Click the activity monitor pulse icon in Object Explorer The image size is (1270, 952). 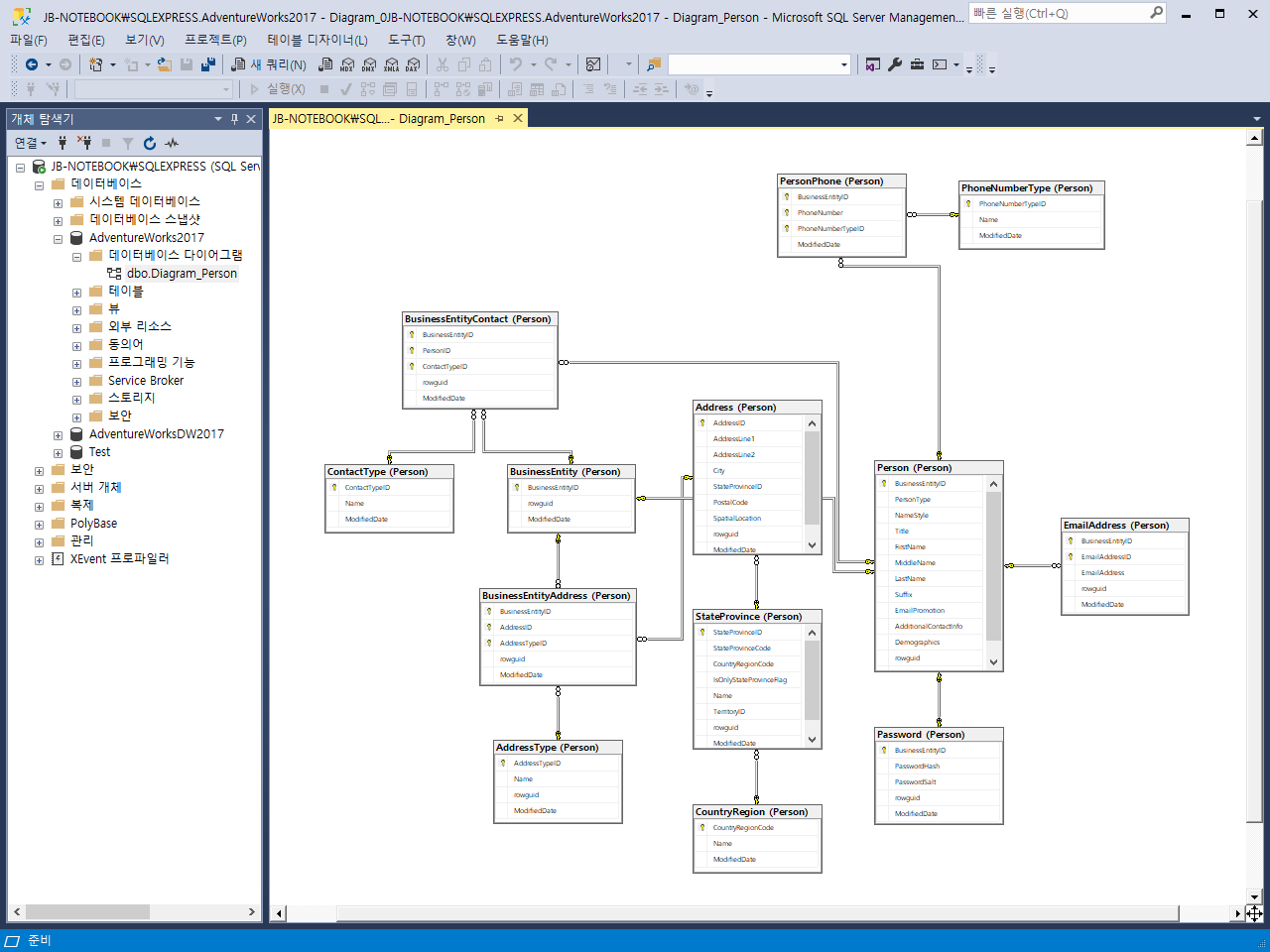point(172,143)
